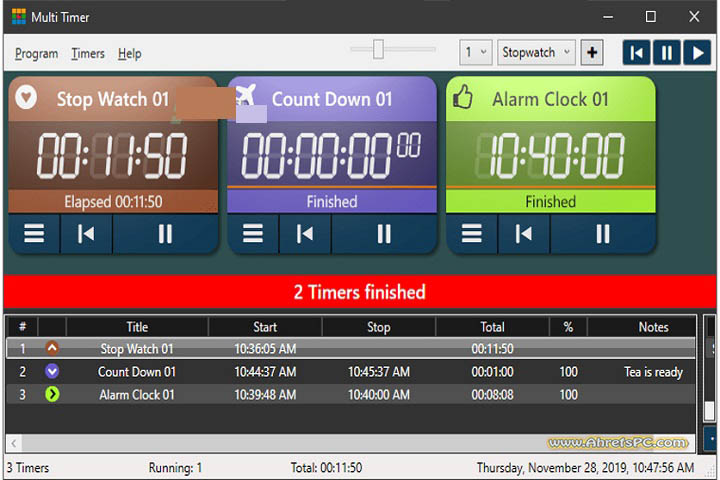The height and width of the screenshot is (480, 720).
Task: Reset the Count Down 01 timer
Action: coord(305,233)
